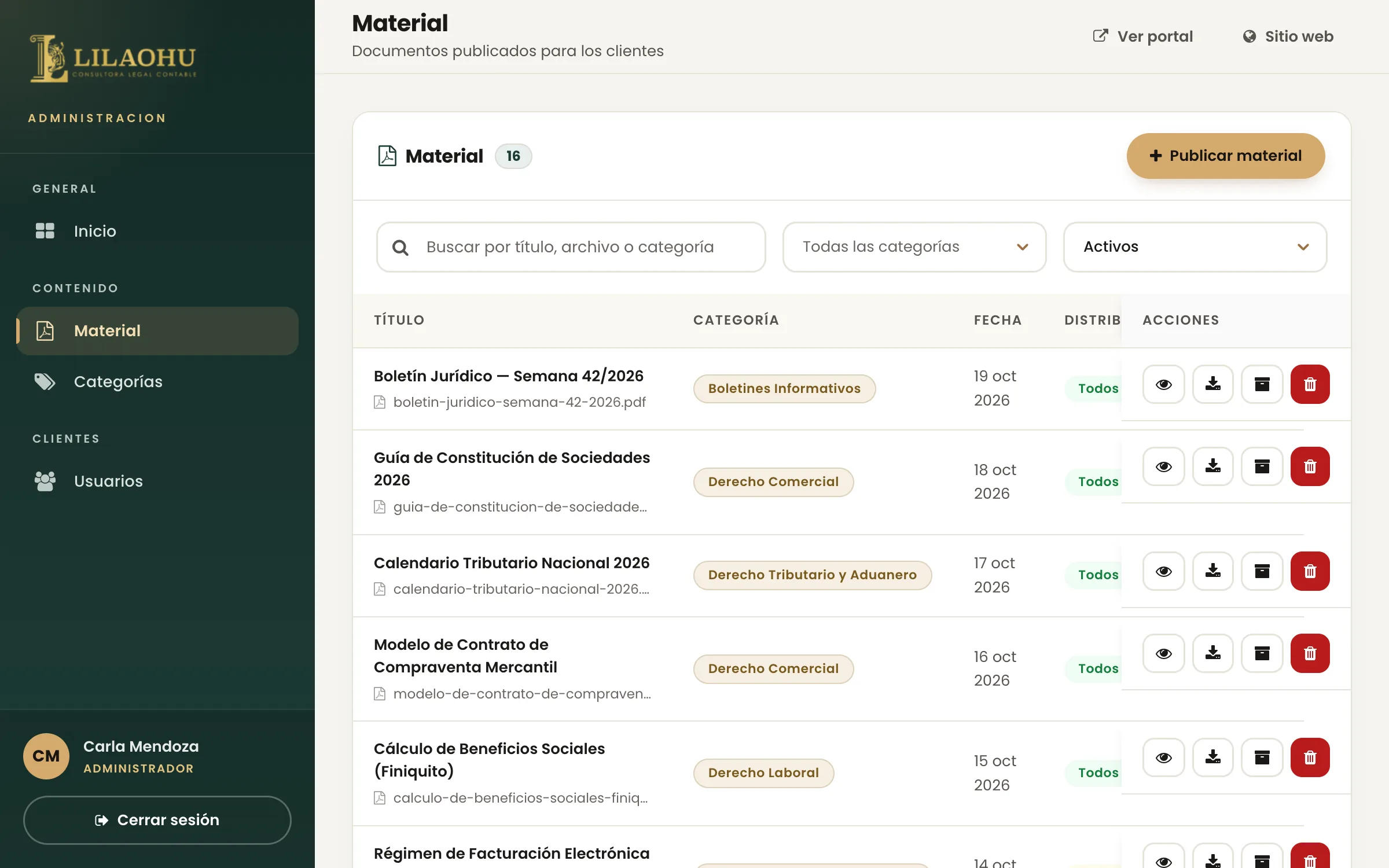The width and height of the screenshot is (1389, 868).
Task: Click the Lilaohu logo
Action: pos(113,58)
